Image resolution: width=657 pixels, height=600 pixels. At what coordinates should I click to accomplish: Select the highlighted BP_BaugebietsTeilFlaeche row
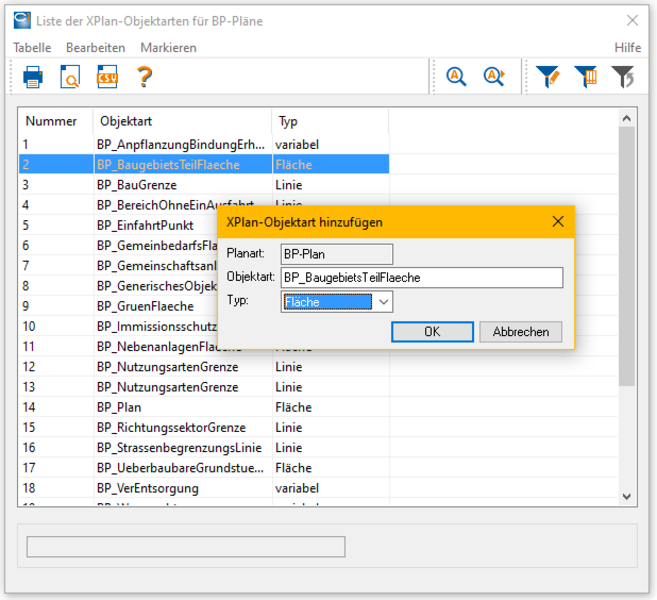204,165
